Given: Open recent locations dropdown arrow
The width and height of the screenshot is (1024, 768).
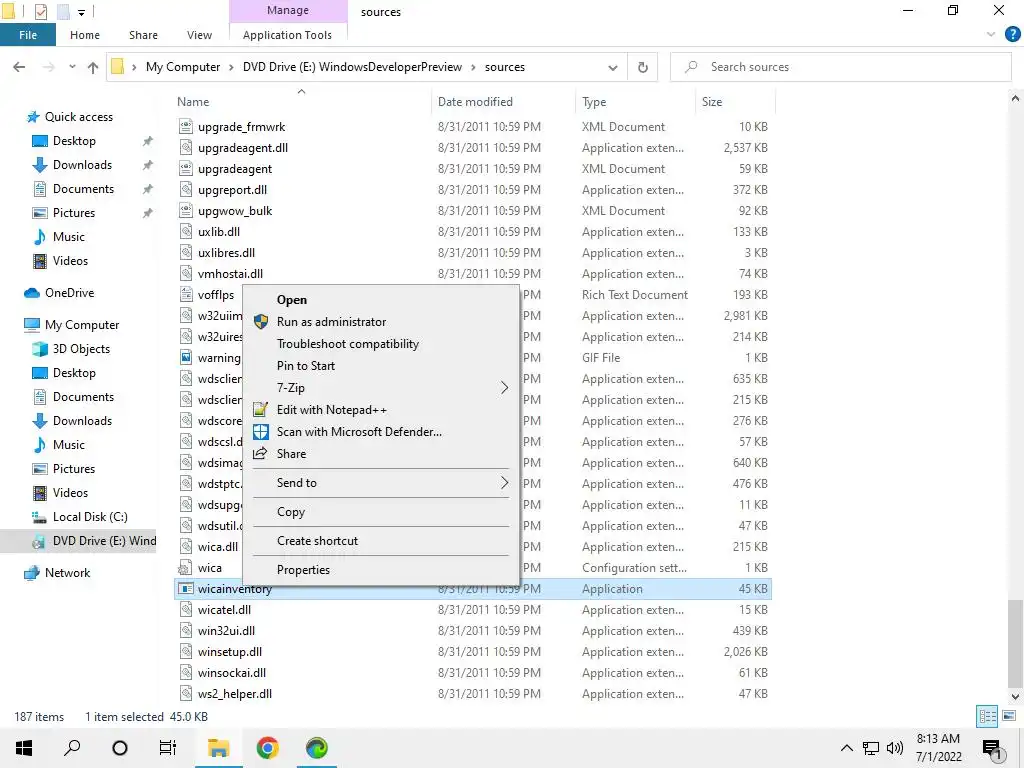Looking at the screenshot, I should click(72, 67).
